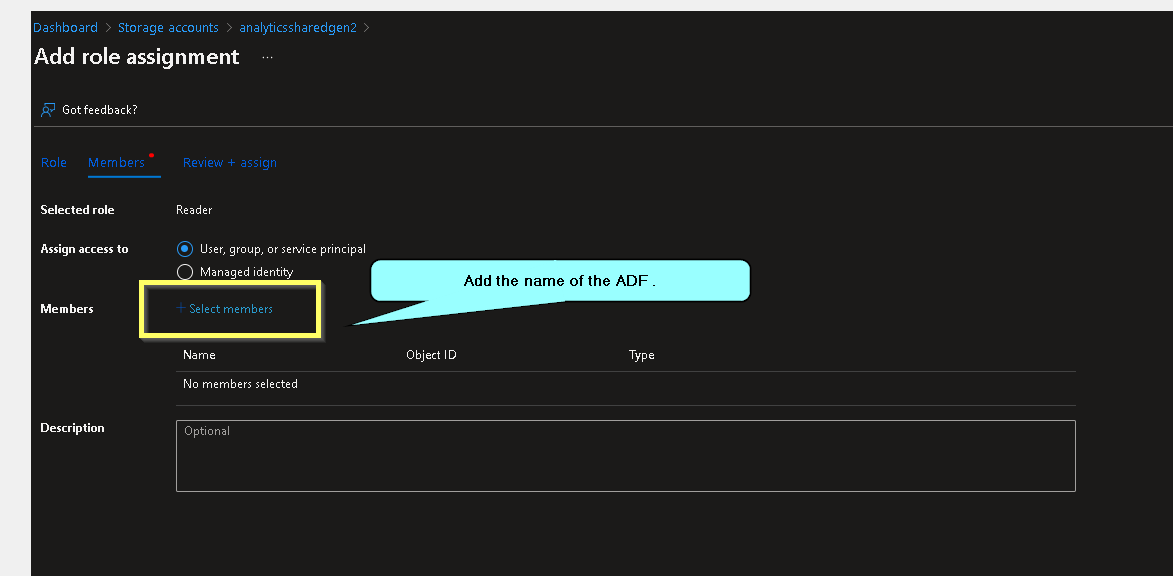
Task: Click the Got feedback icon
Action: [48, 110]
